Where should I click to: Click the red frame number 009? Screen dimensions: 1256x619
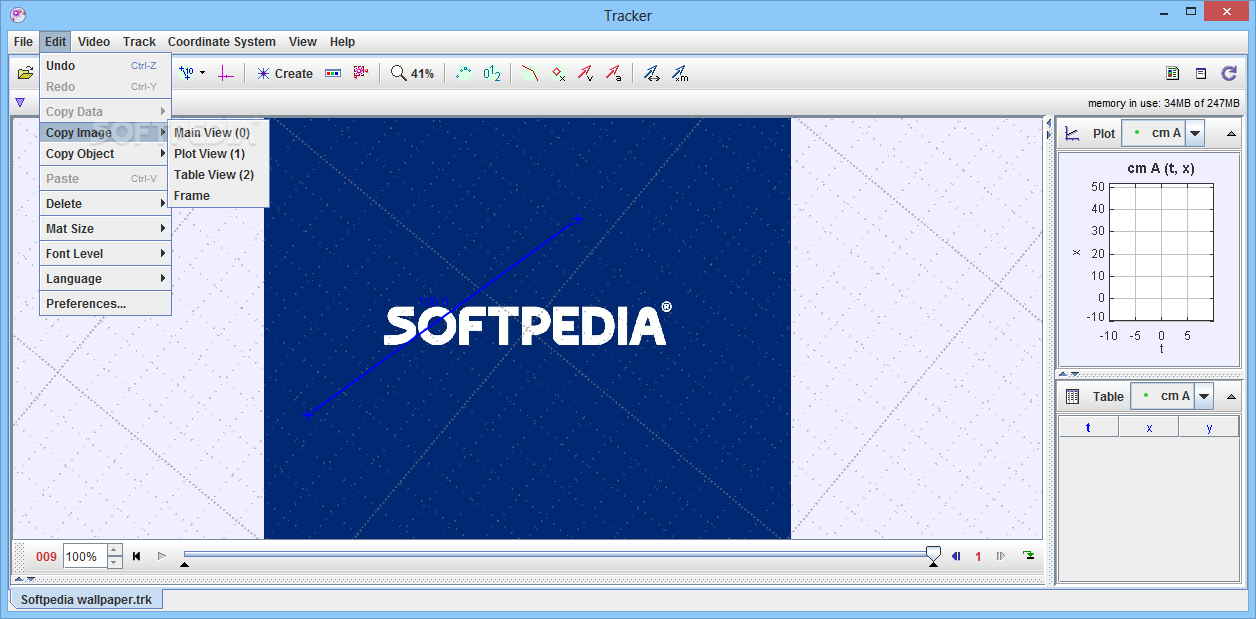point(46,557)
